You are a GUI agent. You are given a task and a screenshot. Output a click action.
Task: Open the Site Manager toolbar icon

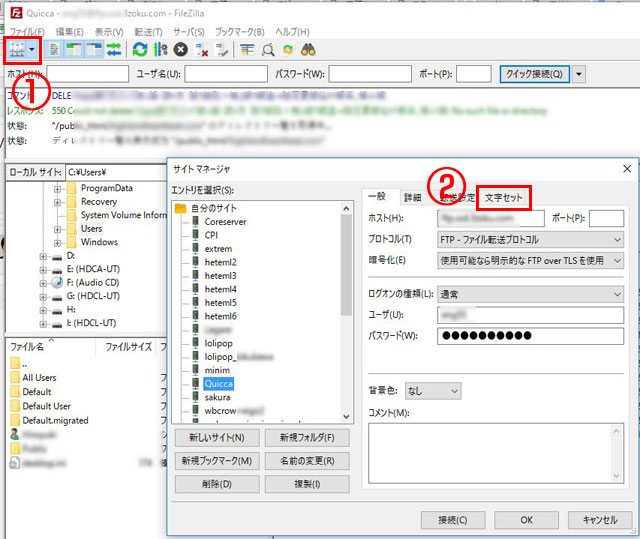(17, 50)
